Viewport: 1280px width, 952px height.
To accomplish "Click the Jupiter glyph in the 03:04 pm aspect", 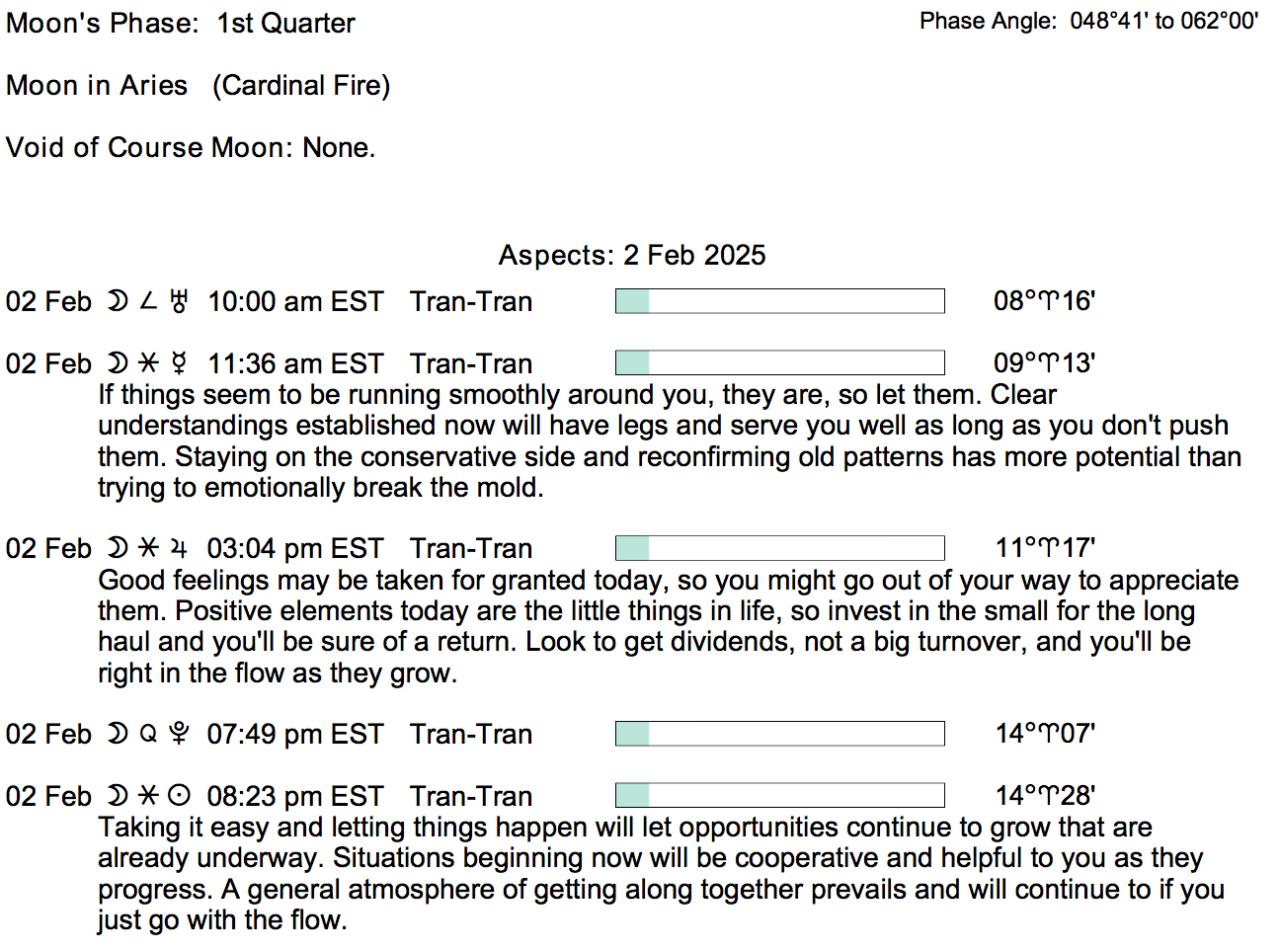I will point(179,548).
